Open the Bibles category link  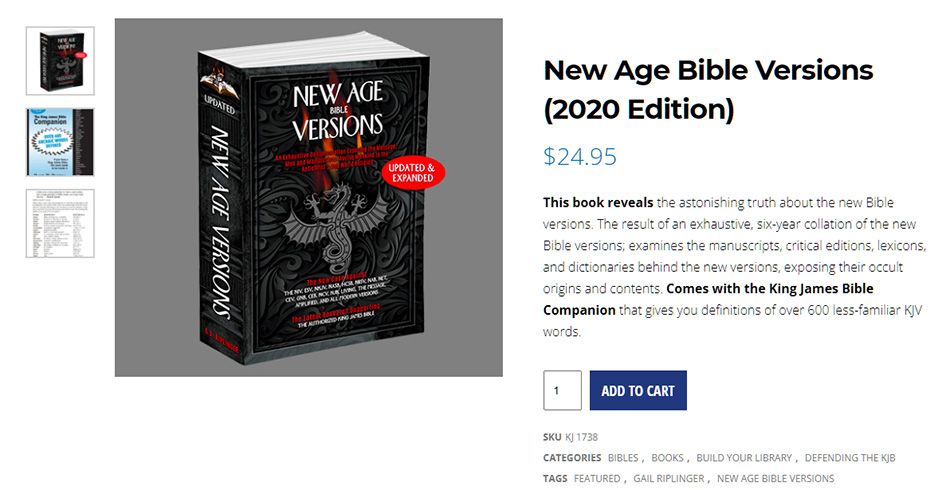tap(623, 458)
